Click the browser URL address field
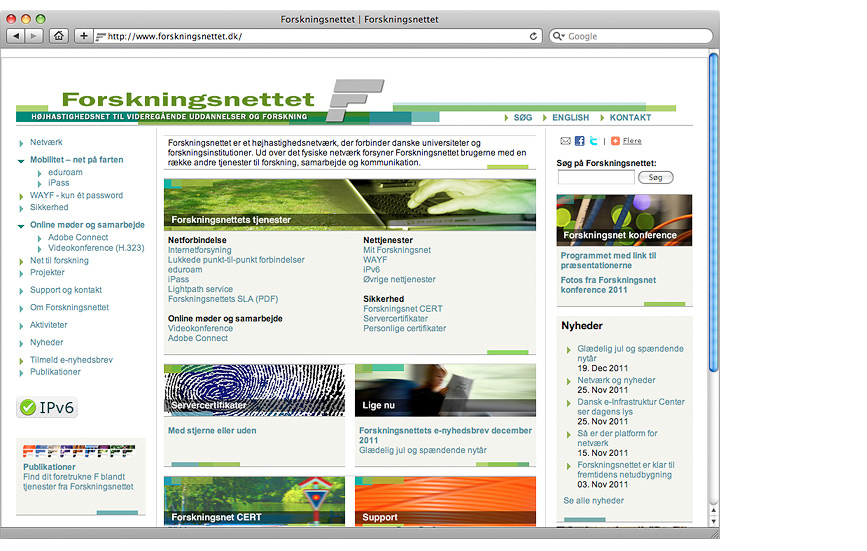This screenshot has height=551, width=867. pos(317,36)
